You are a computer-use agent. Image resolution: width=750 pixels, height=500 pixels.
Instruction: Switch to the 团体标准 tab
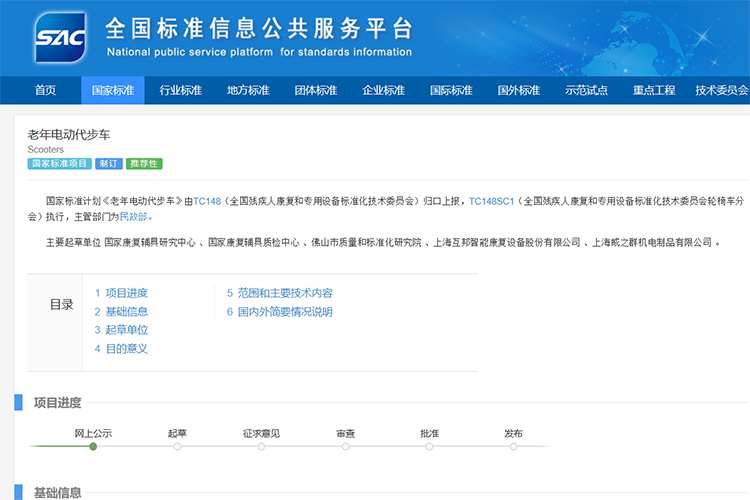(315, 90)
